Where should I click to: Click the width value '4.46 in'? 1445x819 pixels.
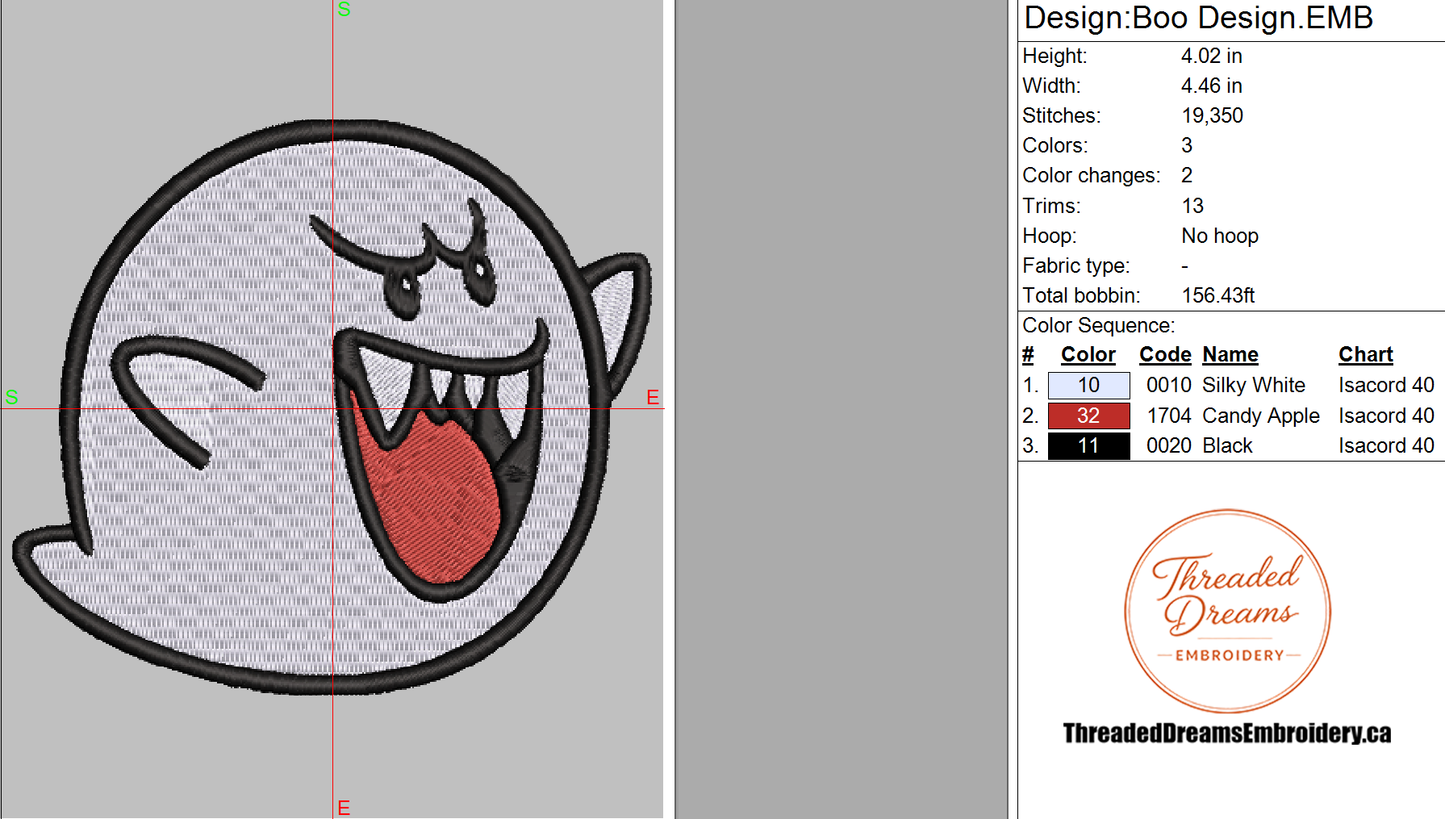(x=1212, y=86)
